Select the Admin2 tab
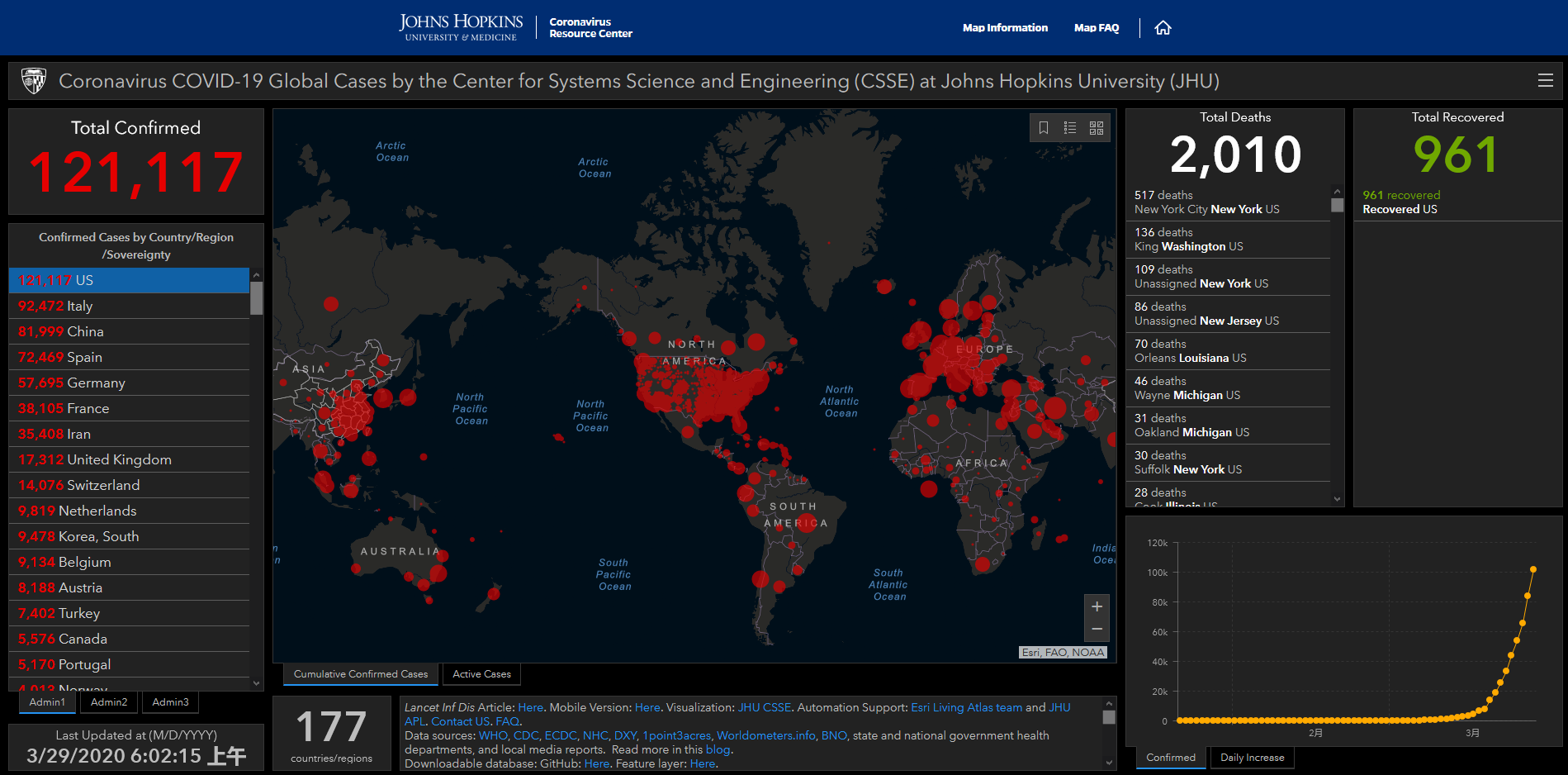This screenshot has height=775, width=1568. (109, 702)
